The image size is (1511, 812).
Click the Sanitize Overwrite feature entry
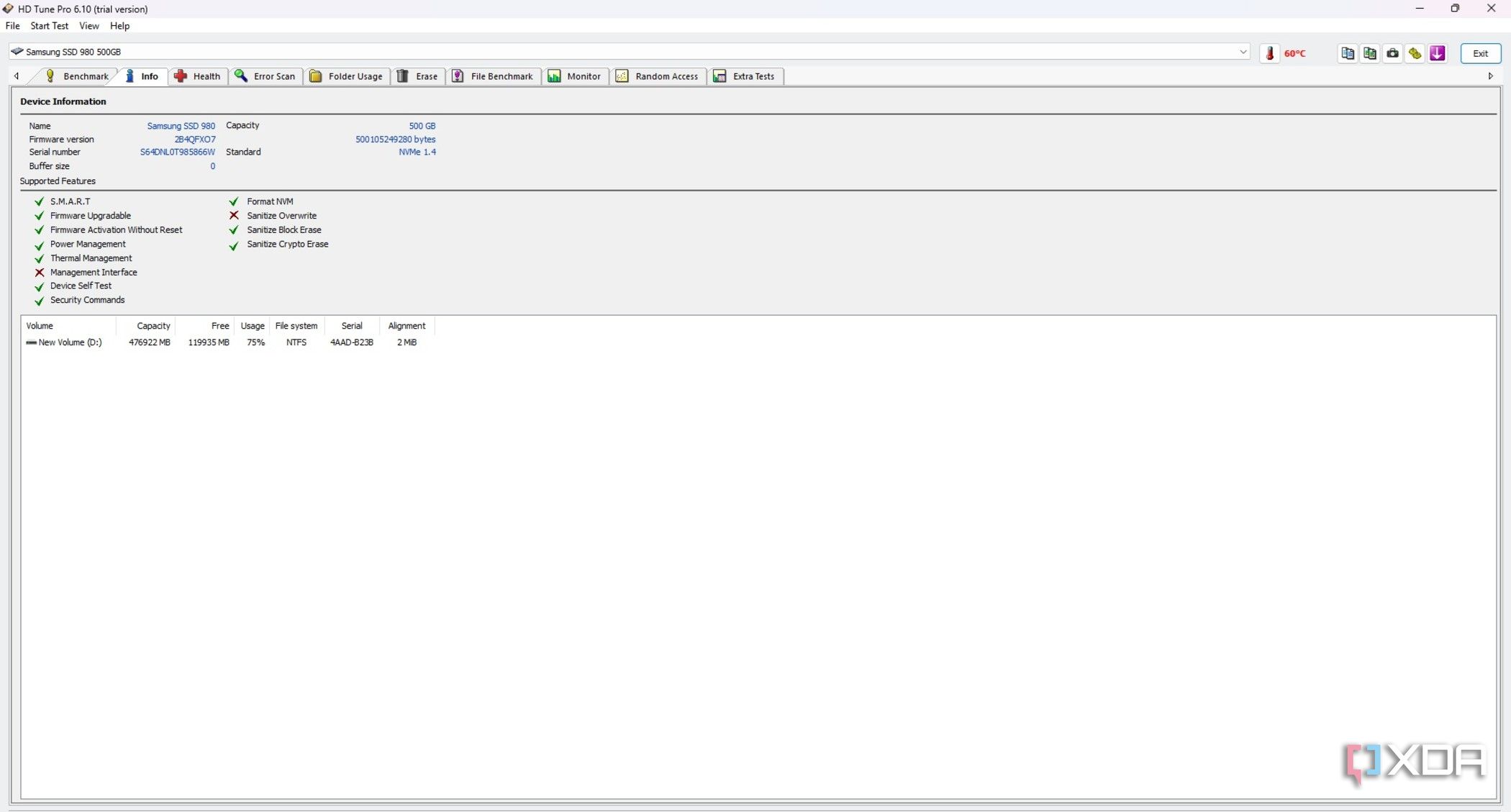coord(281,216)
